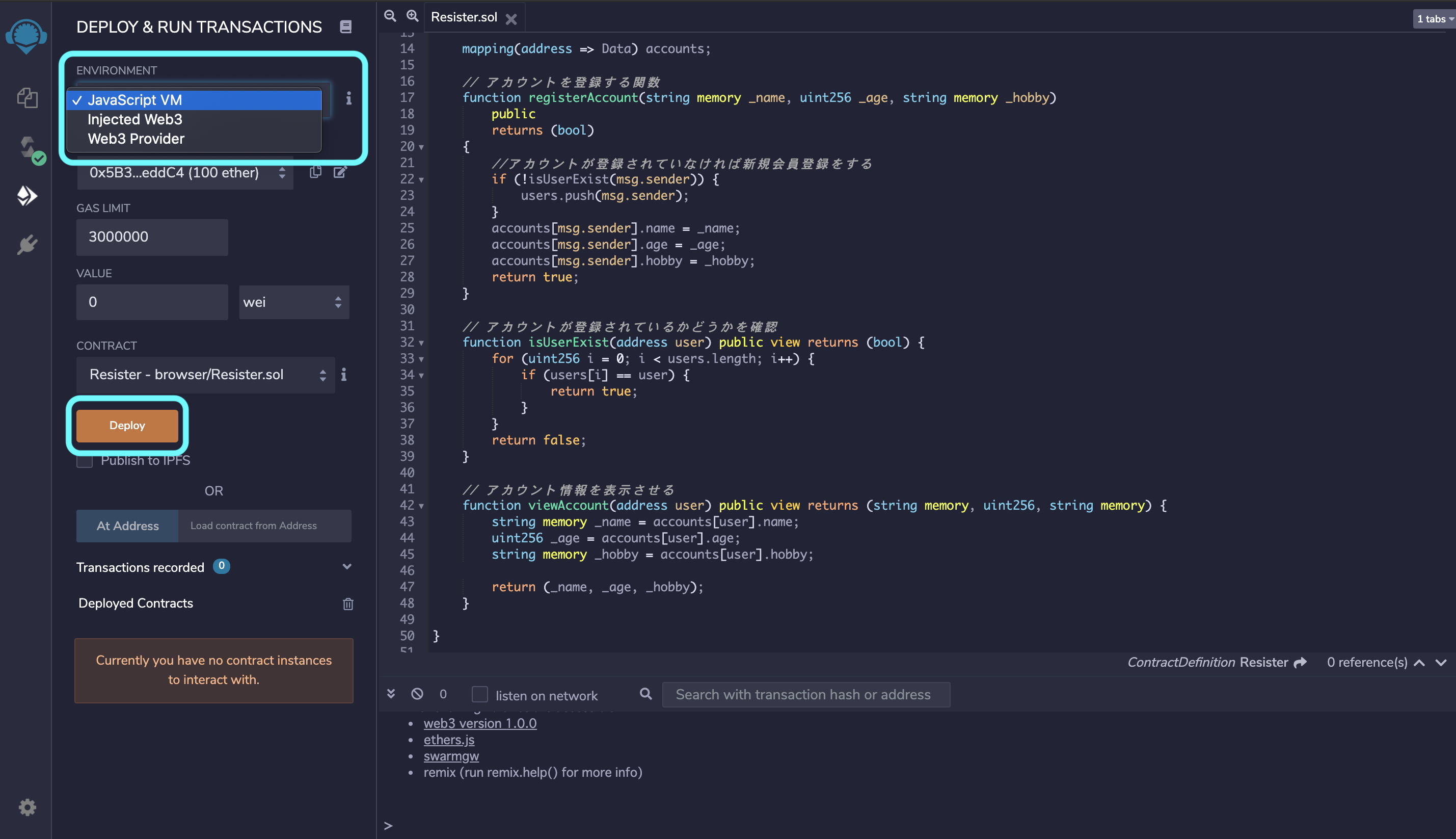1456x839 pixels.
Task: Click the zoom out editor icon
Action: point(390,16)
